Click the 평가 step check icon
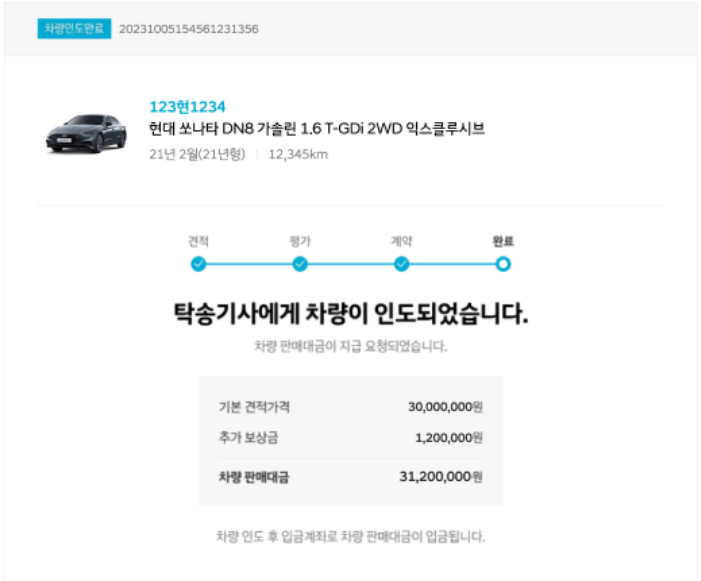Image resolution: width=701 pixels, height=581 pixels. click(x=300, y=264)
